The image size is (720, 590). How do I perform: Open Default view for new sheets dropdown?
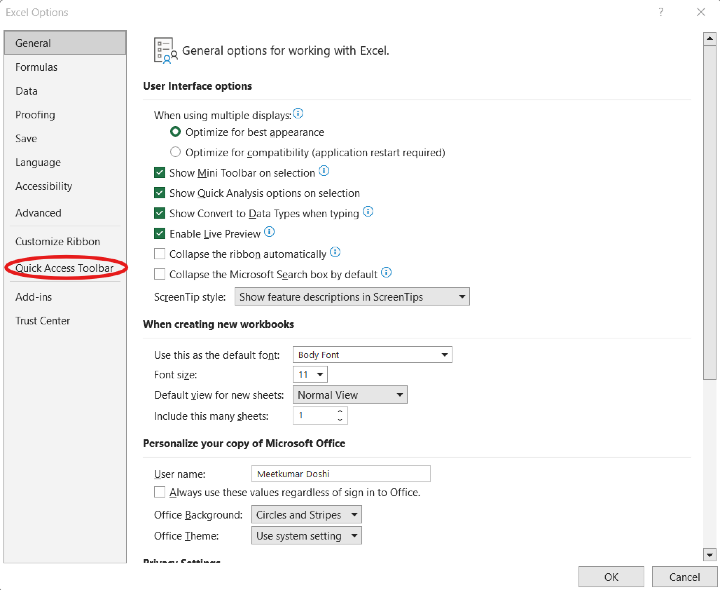[x=350, y=395]
